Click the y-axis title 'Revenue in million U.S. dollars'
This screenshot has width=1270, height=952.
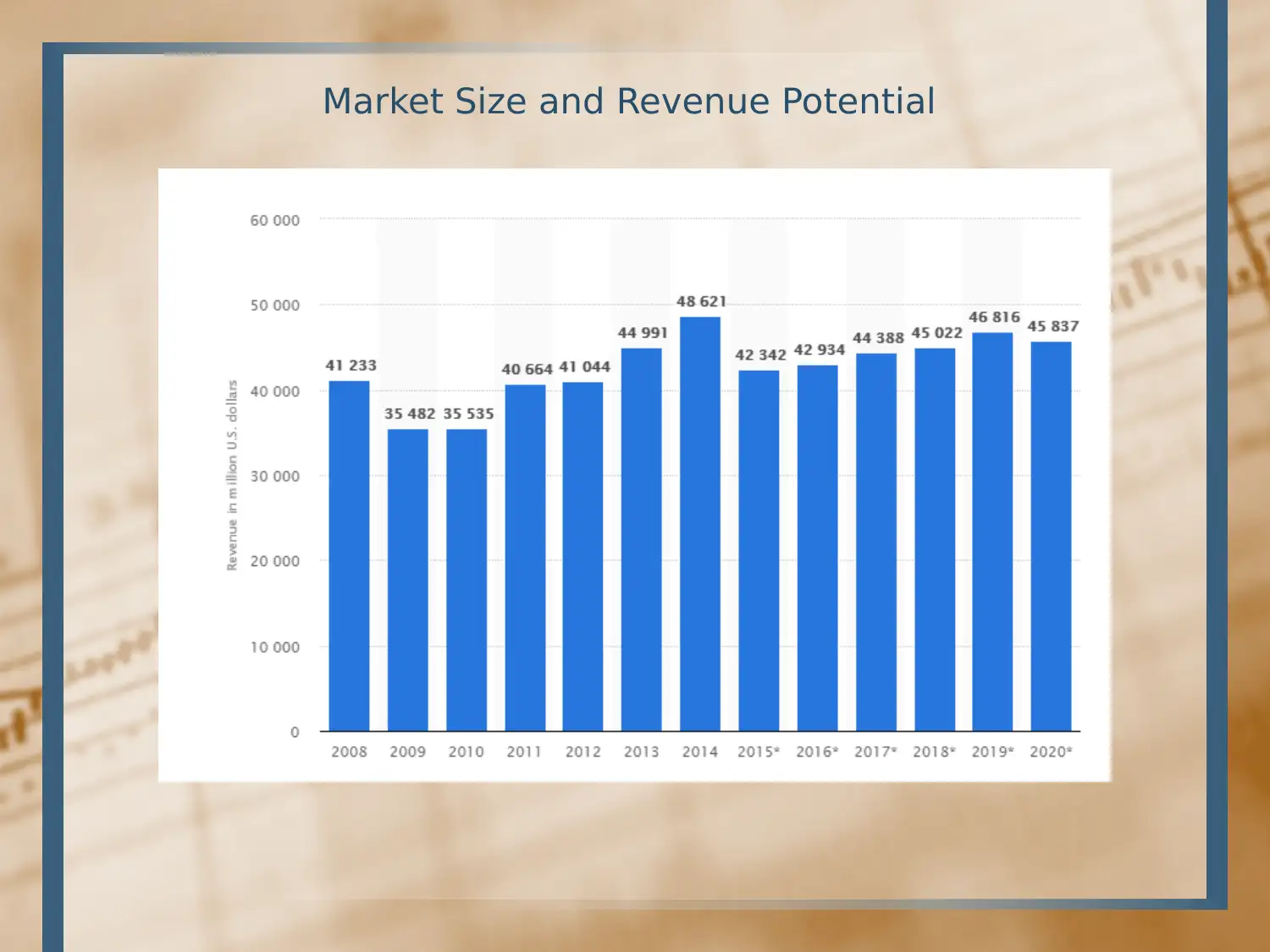coord(232,476)
